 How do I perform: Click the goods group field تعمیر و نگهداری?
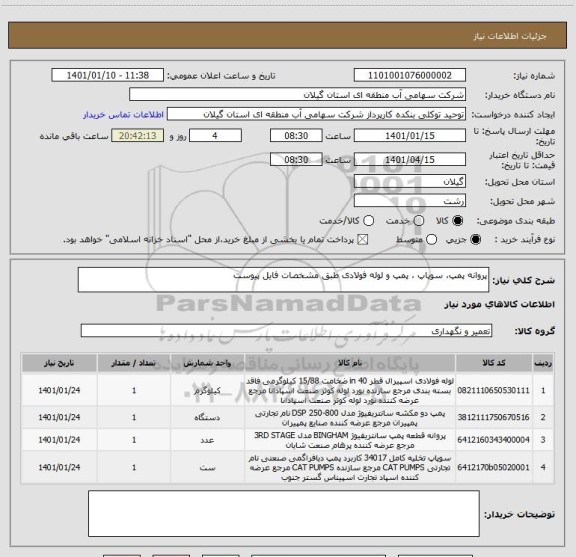[286, 331]
